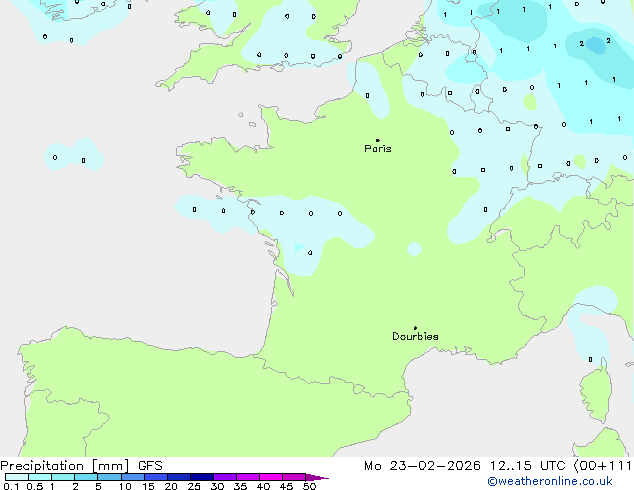The image size is (634, 490).
Task: Click the Dourbies location dot marker
Action: click(415, 328)
